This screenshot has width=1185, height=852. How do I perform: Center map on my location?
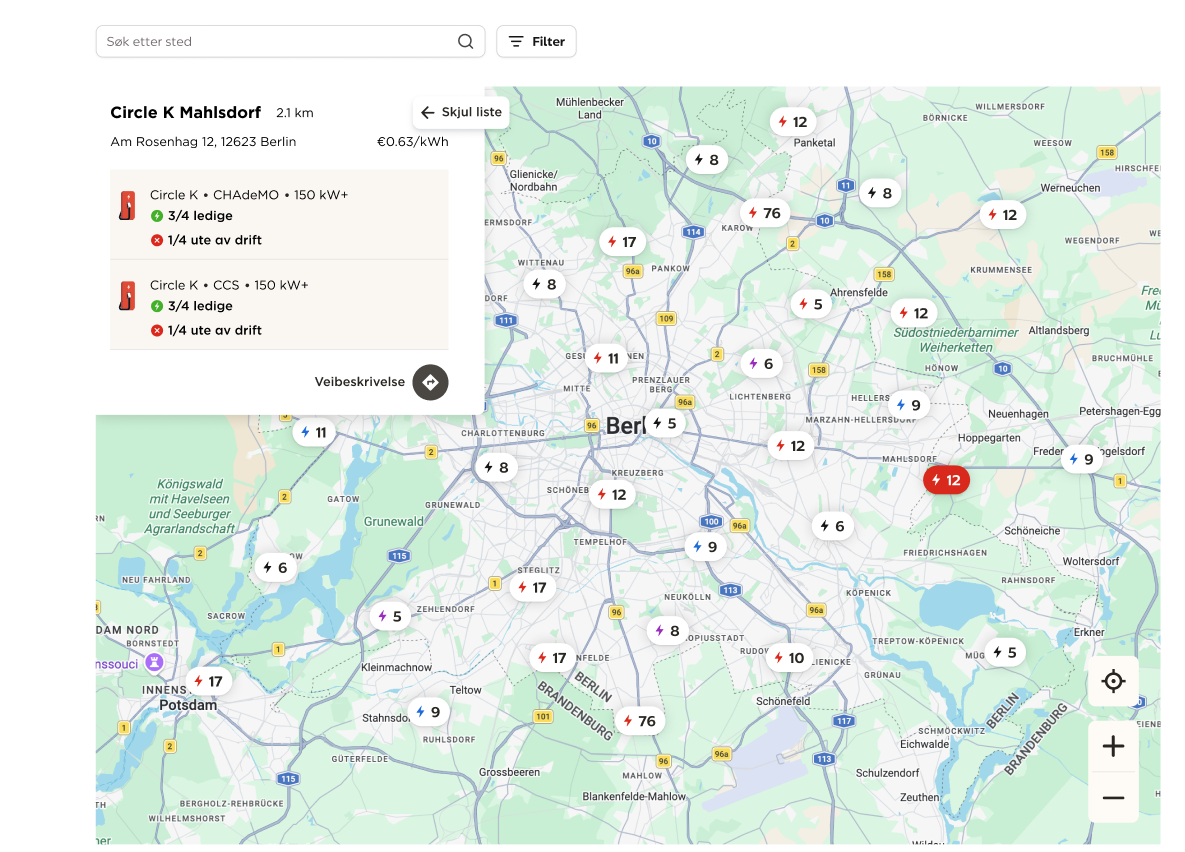1113,681
